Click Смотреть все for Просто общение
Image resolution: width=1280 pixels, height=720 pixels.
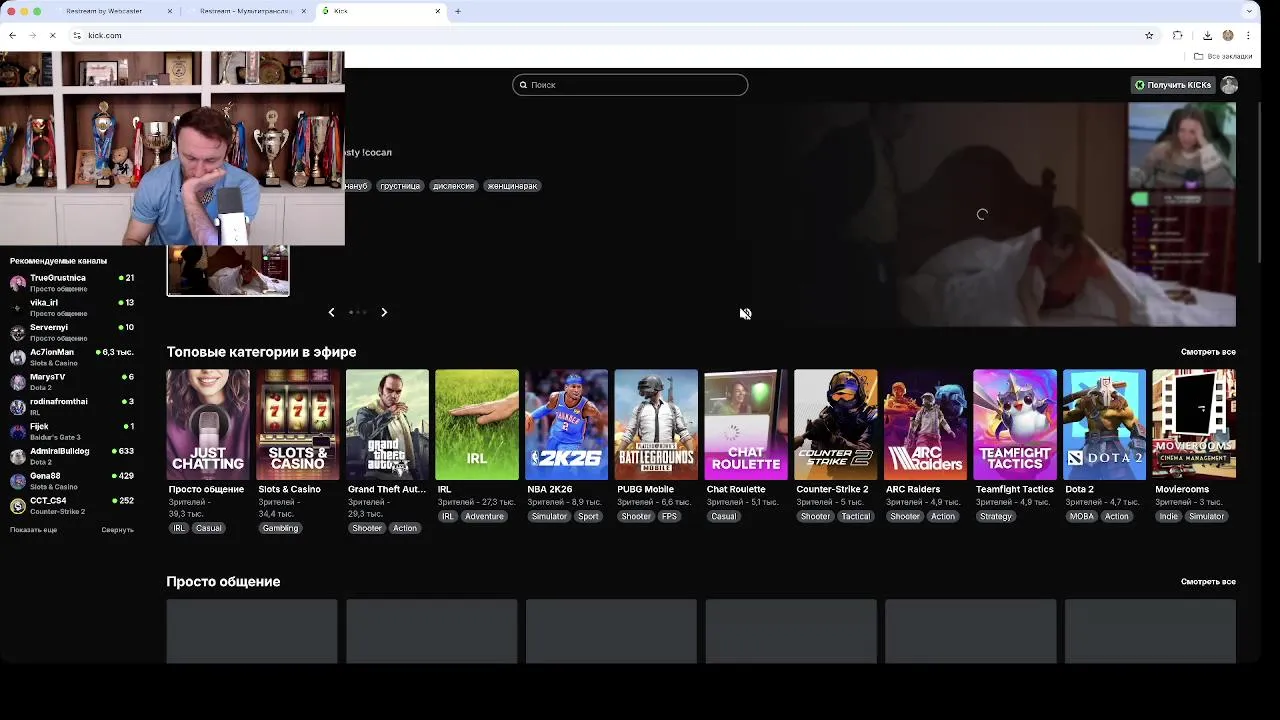click(1208, 581)
